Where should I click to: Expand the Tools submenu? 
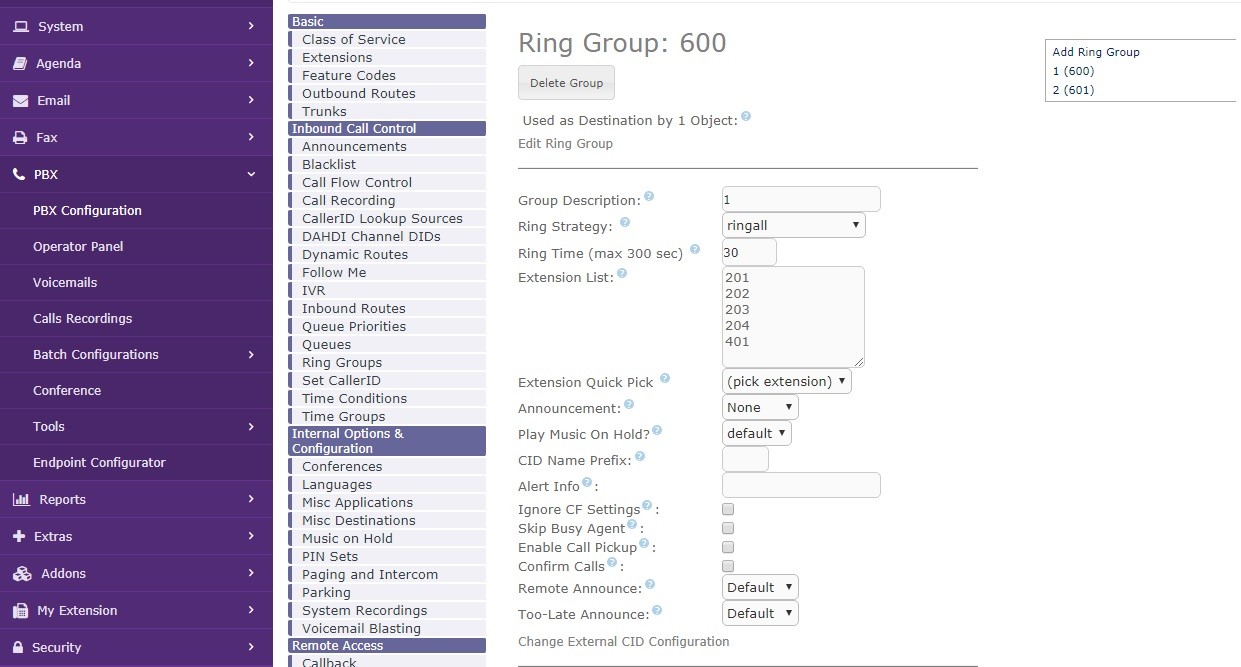(x=136, y=426)
